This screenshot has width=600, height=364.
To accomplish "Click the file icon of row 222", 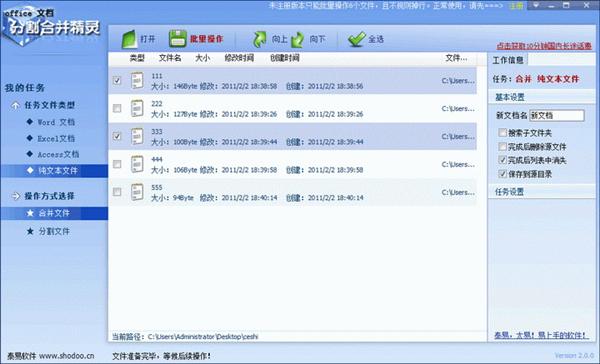I will 137,108.
